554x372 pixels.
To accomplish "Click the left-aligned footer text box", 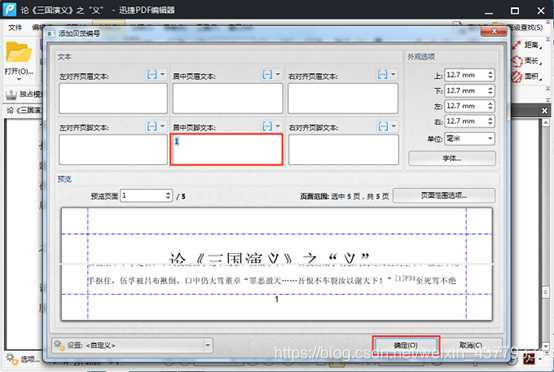I will [113, 149].
